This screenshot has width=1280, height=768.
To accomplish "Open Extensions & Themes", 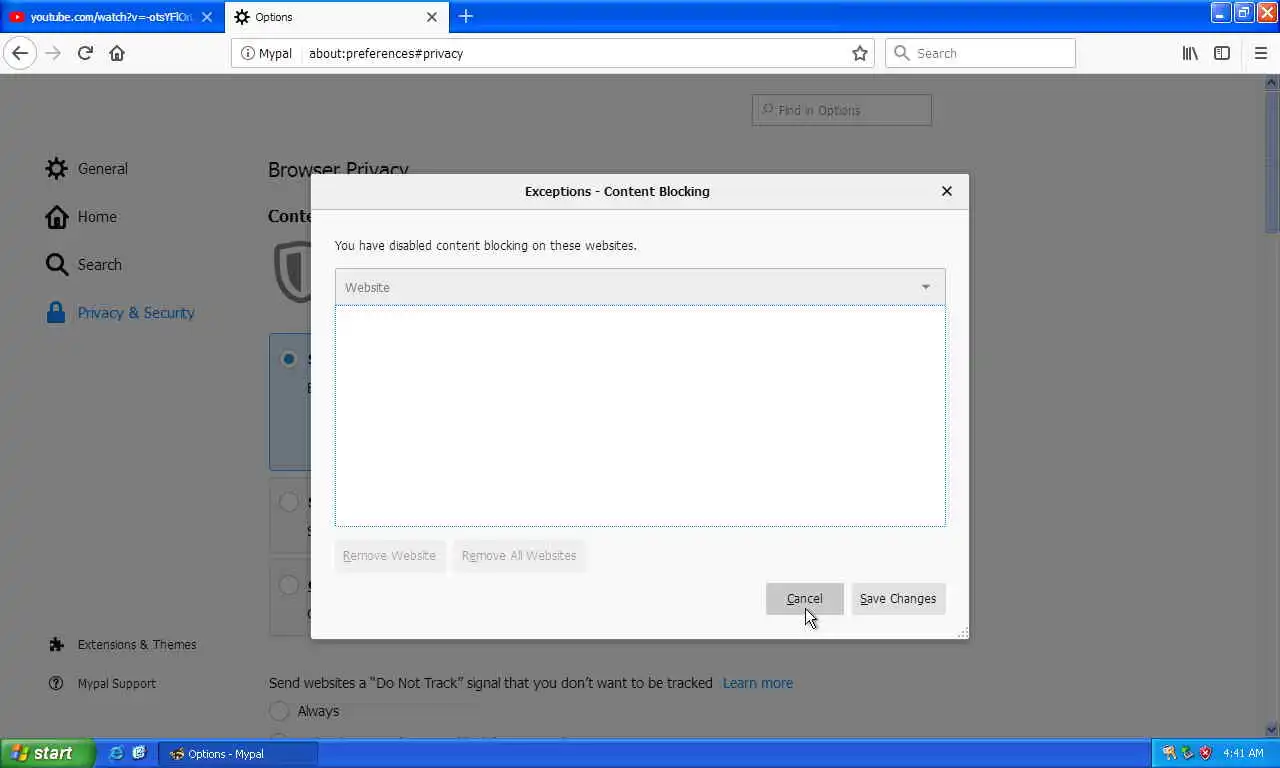I will pyautogui.click(x=123, y=645).
